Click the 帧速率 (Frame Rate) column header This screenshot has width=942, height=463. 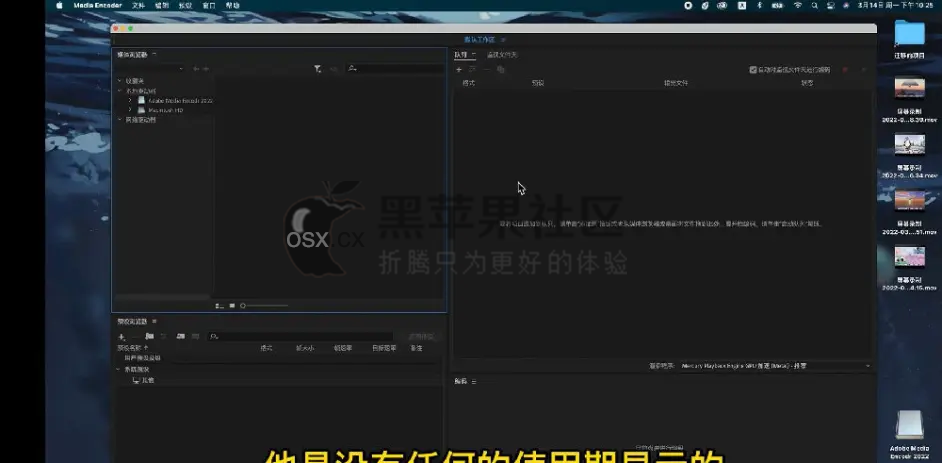coord(343,348)
